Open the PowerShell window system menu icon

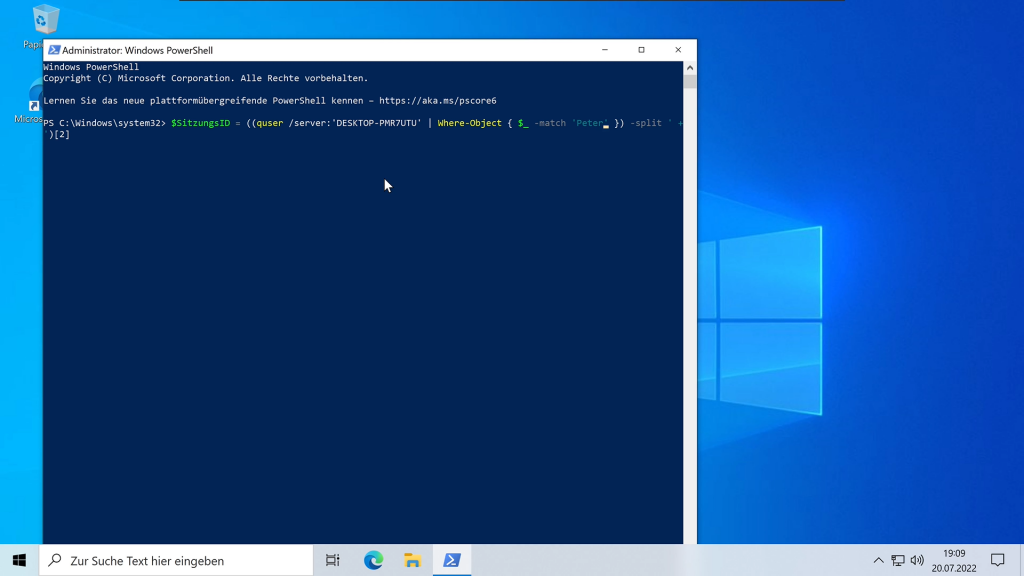(x=54, y=50)
